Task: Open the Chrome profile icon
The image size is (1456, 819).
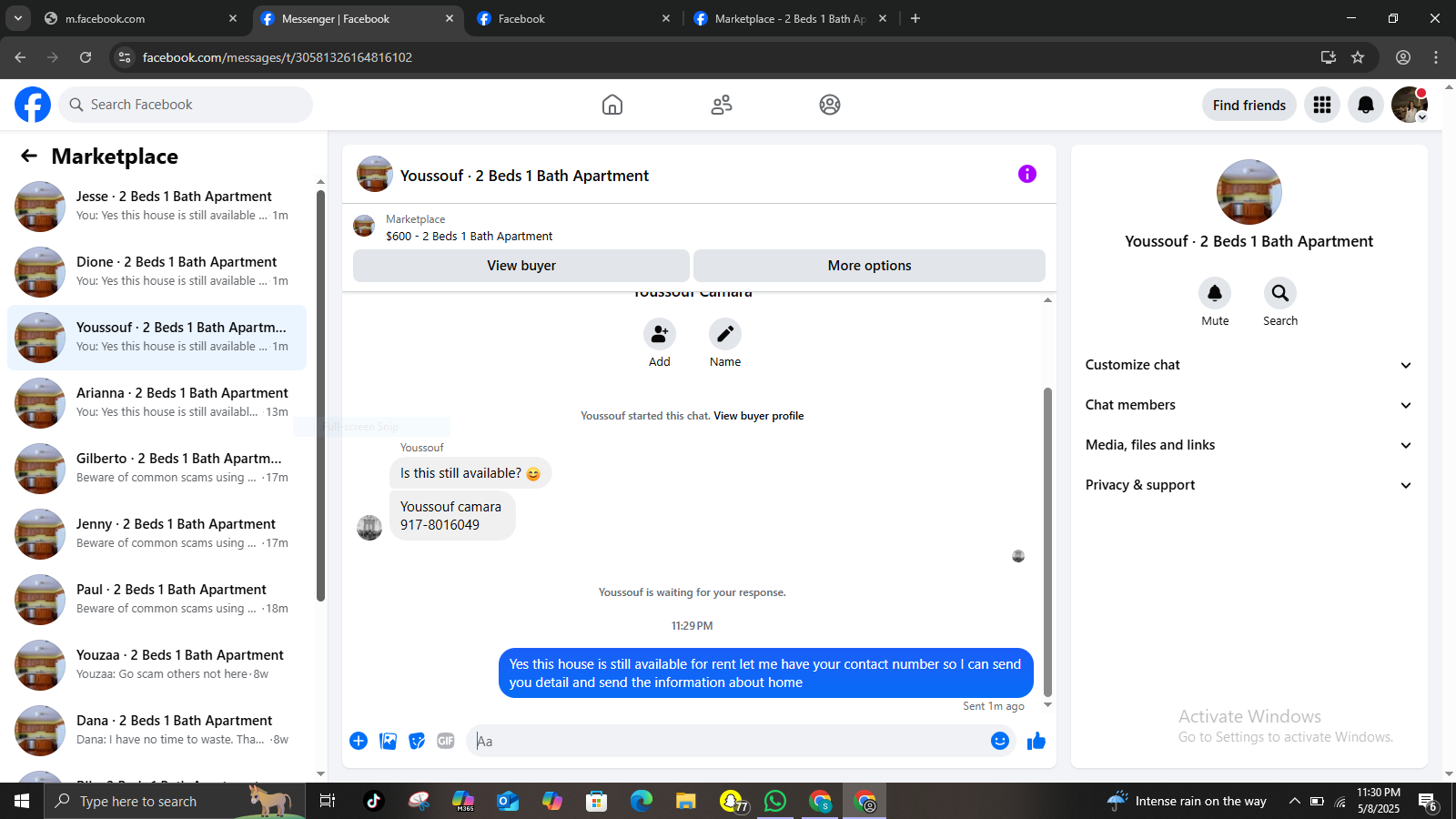Action: click(1403, 57)
